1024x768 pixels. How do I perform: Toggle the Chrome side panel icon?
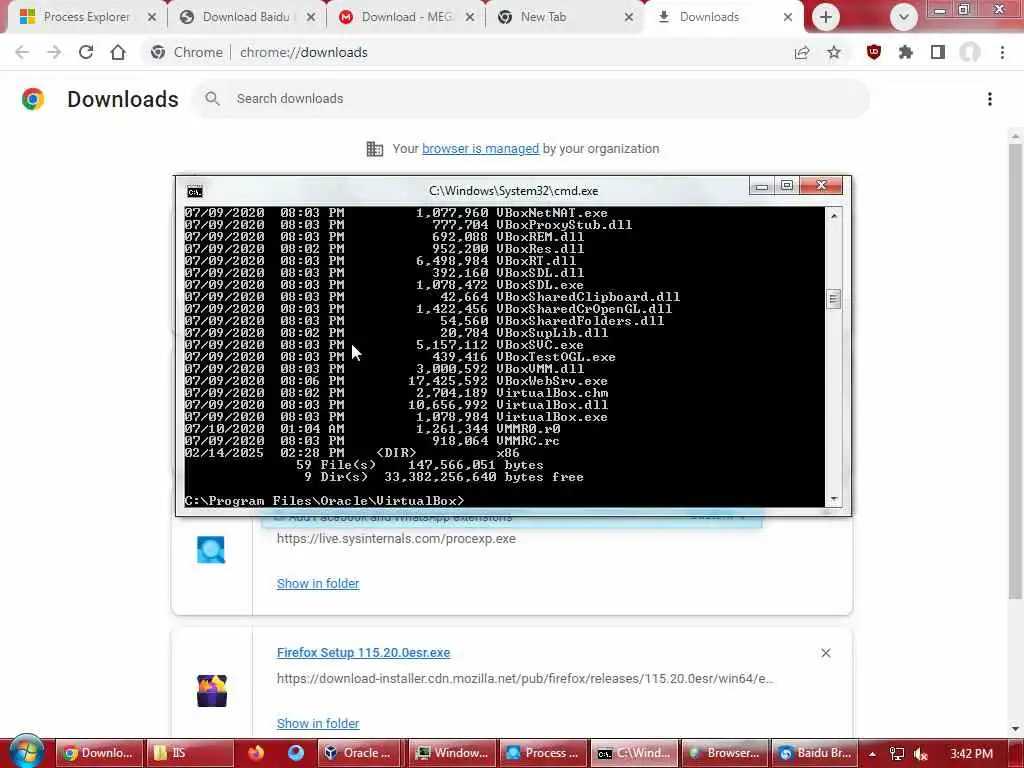pos(938,52)
